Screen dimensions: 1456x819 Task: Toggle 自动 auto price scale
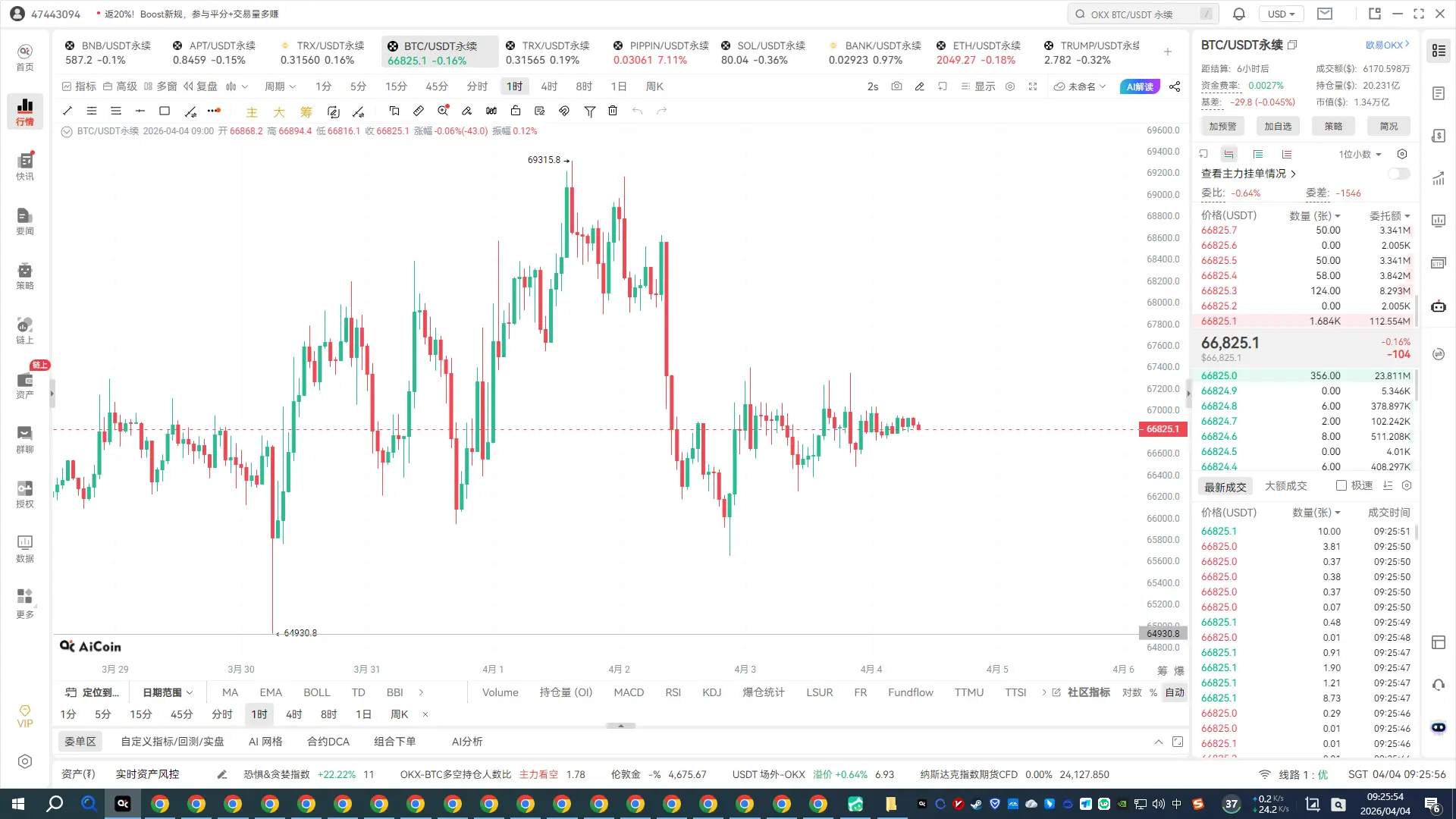tap(1175, 692)
